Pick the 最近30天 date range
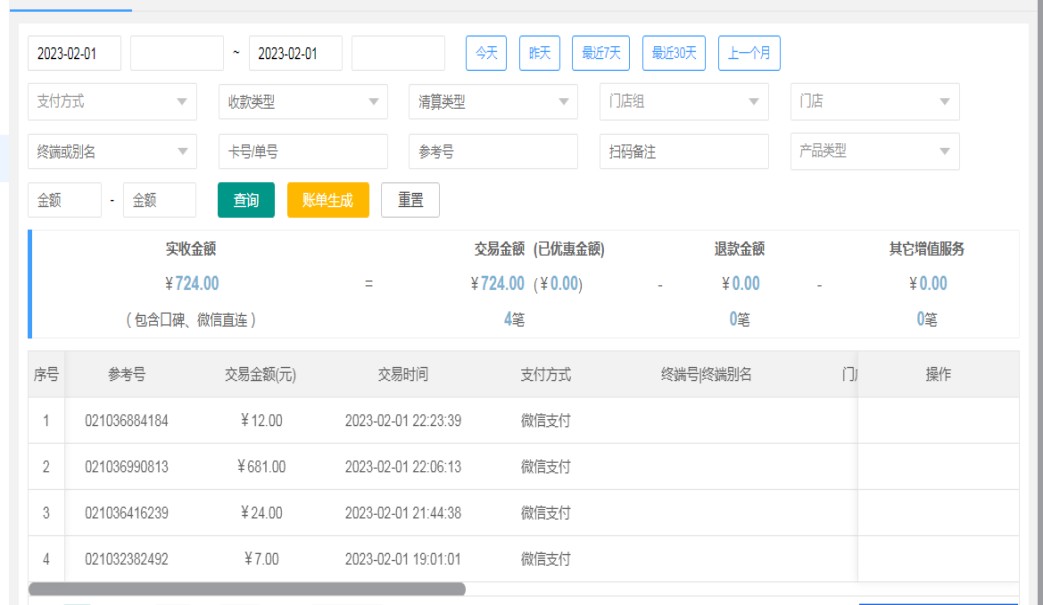 click(673, 53)
